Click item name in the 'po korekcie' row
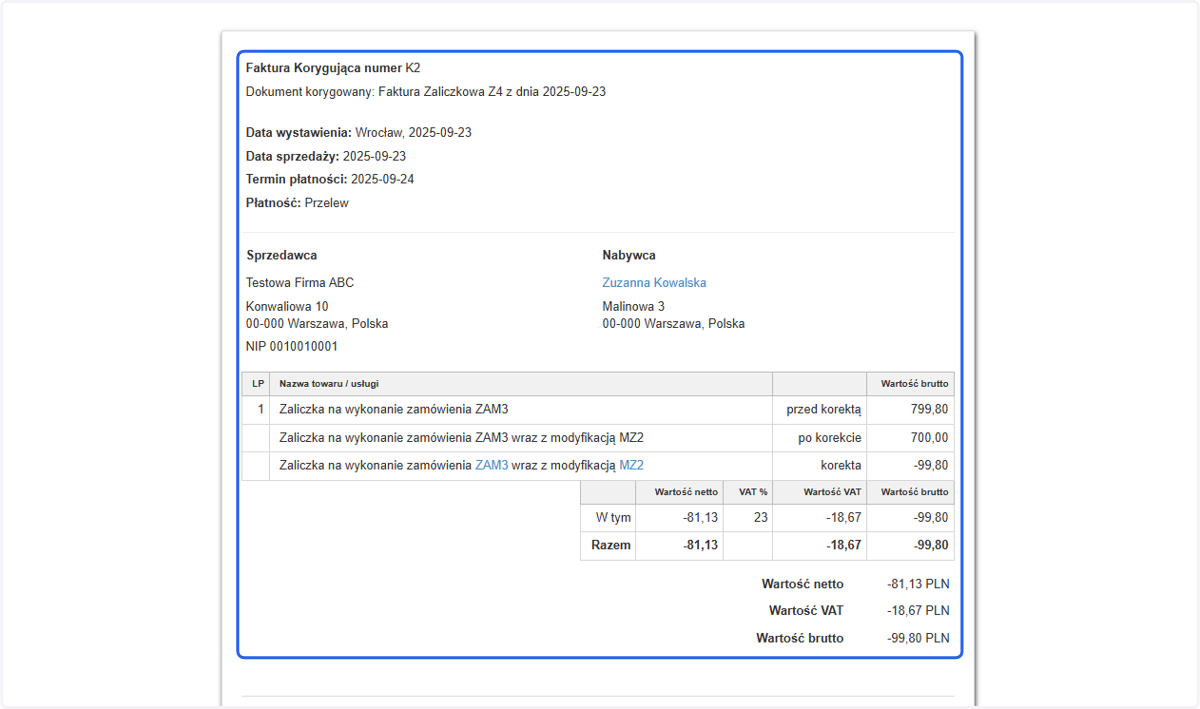The image size is (1200, 709). (461, 437)
